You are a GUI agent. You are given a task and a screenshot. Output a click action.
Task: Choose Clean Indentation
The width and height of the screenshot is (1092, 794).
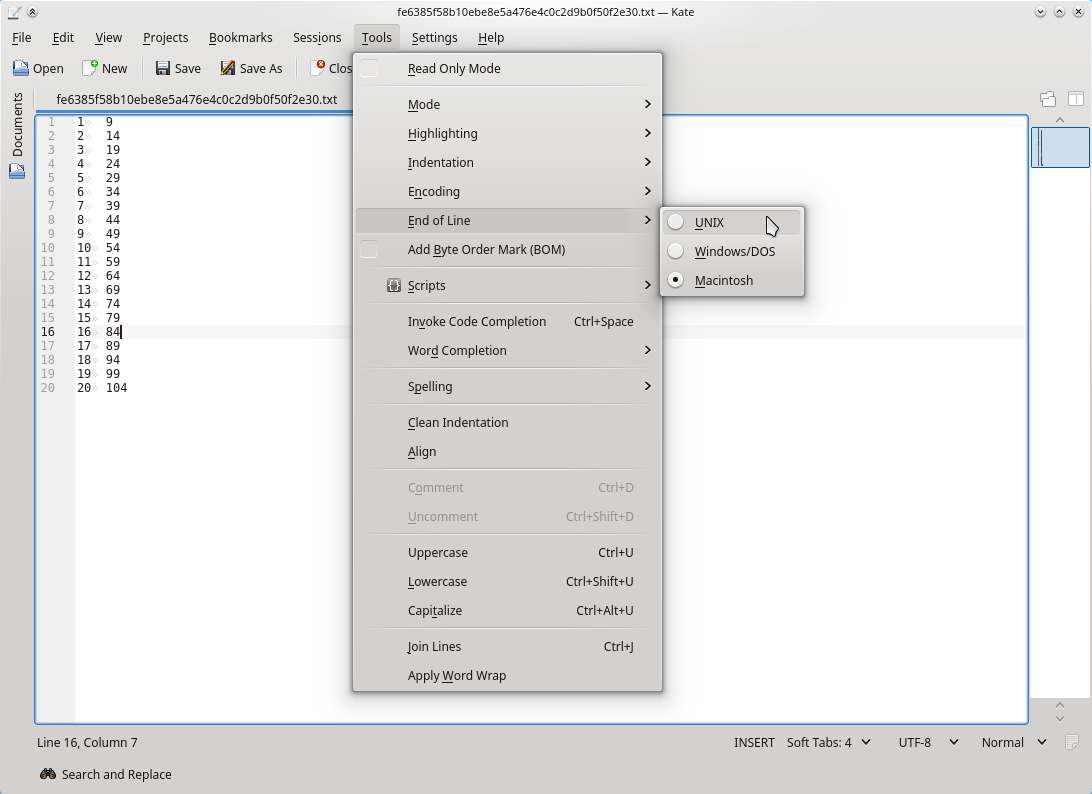[x=507, y=423]
